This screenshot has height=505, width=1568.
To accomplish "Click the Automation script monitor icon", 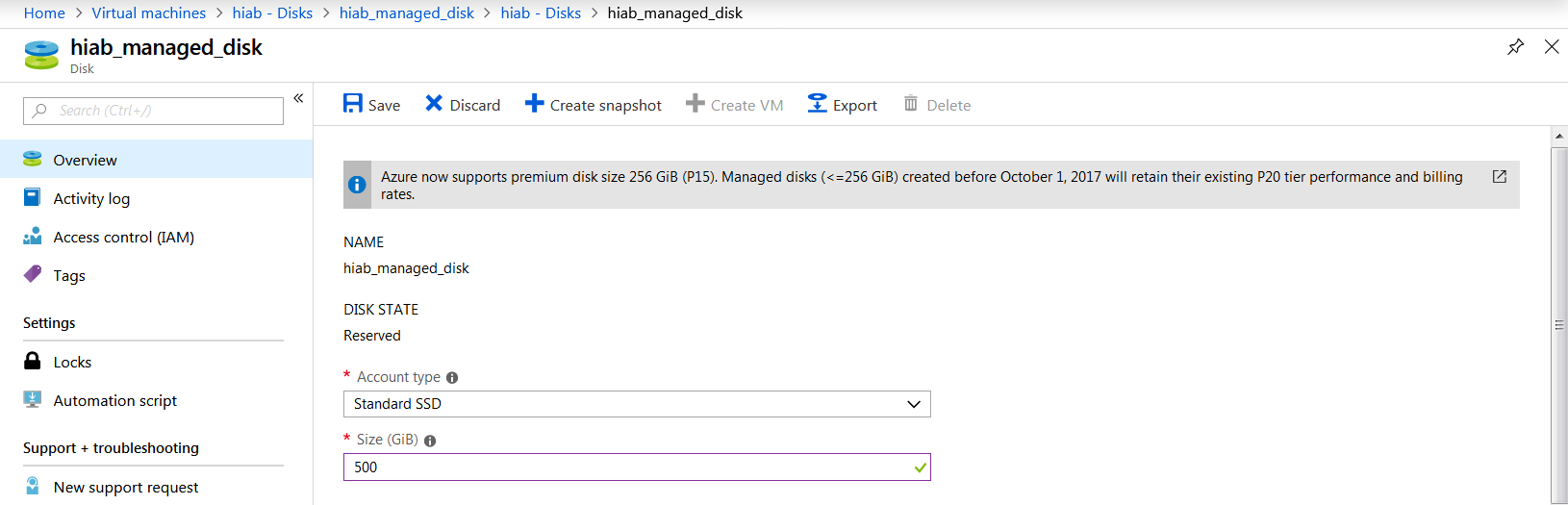I will click(x=32, y=399).
